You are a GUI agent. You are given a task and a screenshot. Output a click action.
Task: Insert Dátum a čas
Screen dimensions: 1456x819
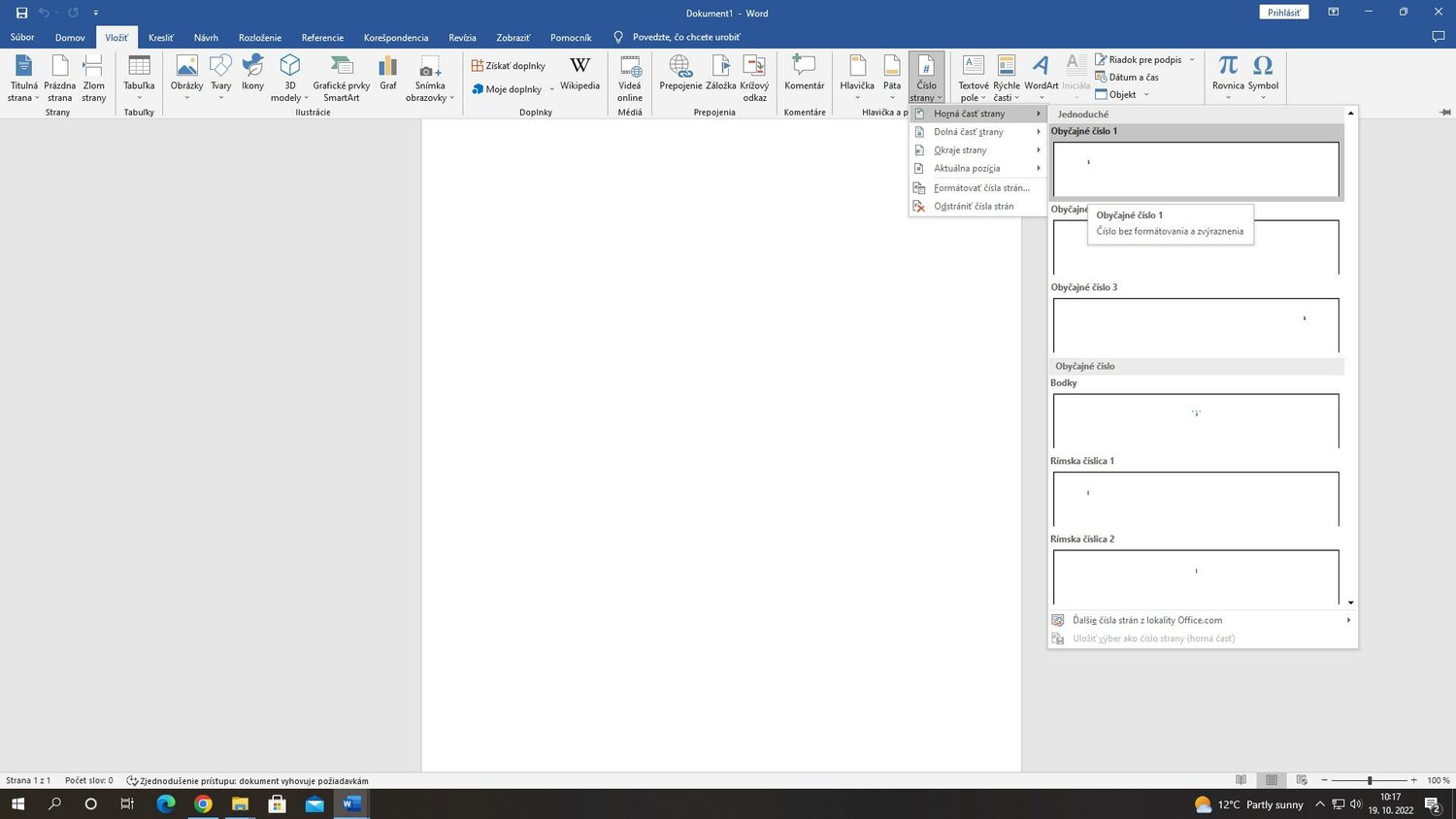tap(1127, 77)
